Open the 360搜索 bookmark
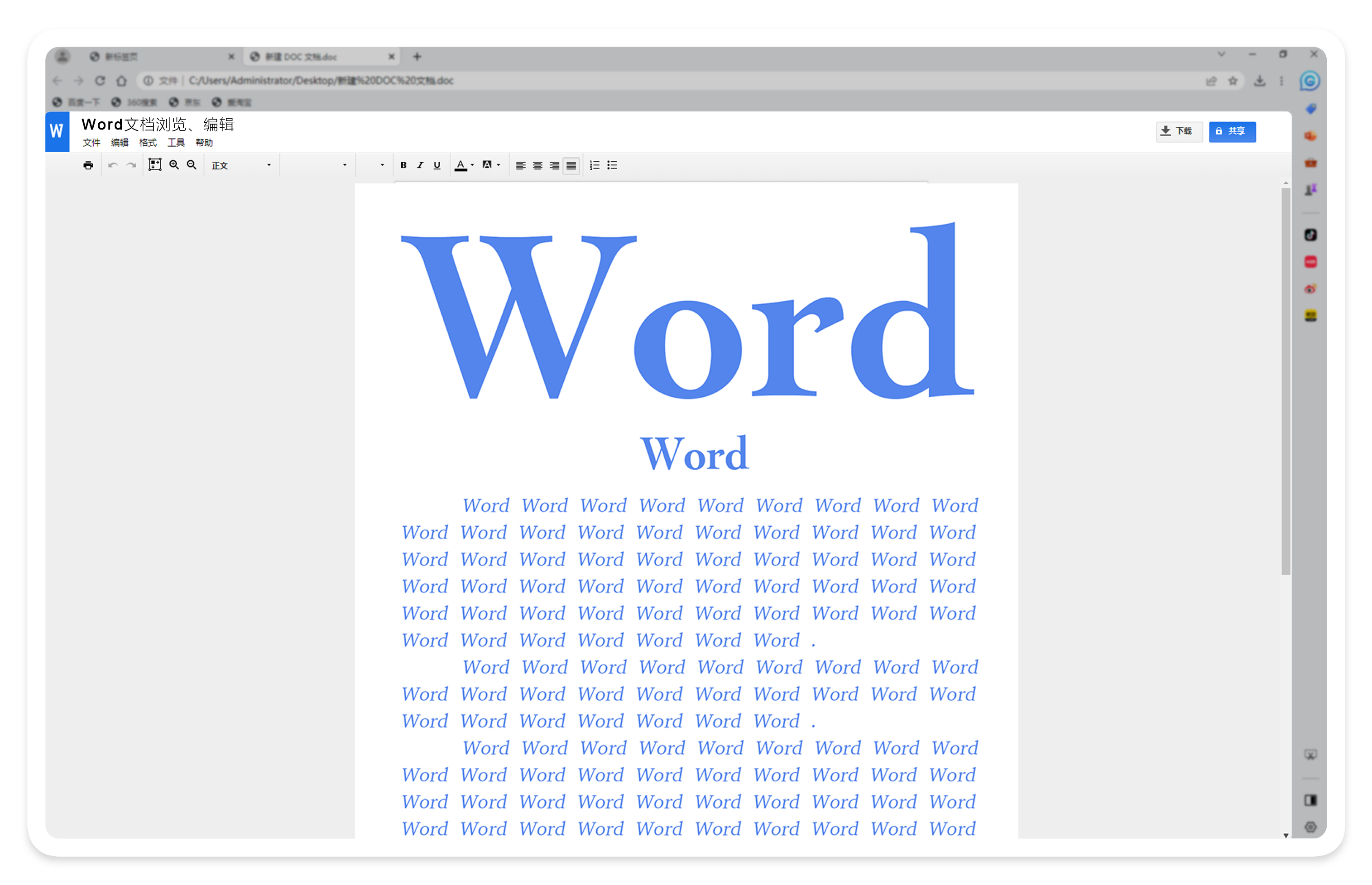The width and height of the screenshot is (1372, 885). pyautogui.click(x=134, y=102)
